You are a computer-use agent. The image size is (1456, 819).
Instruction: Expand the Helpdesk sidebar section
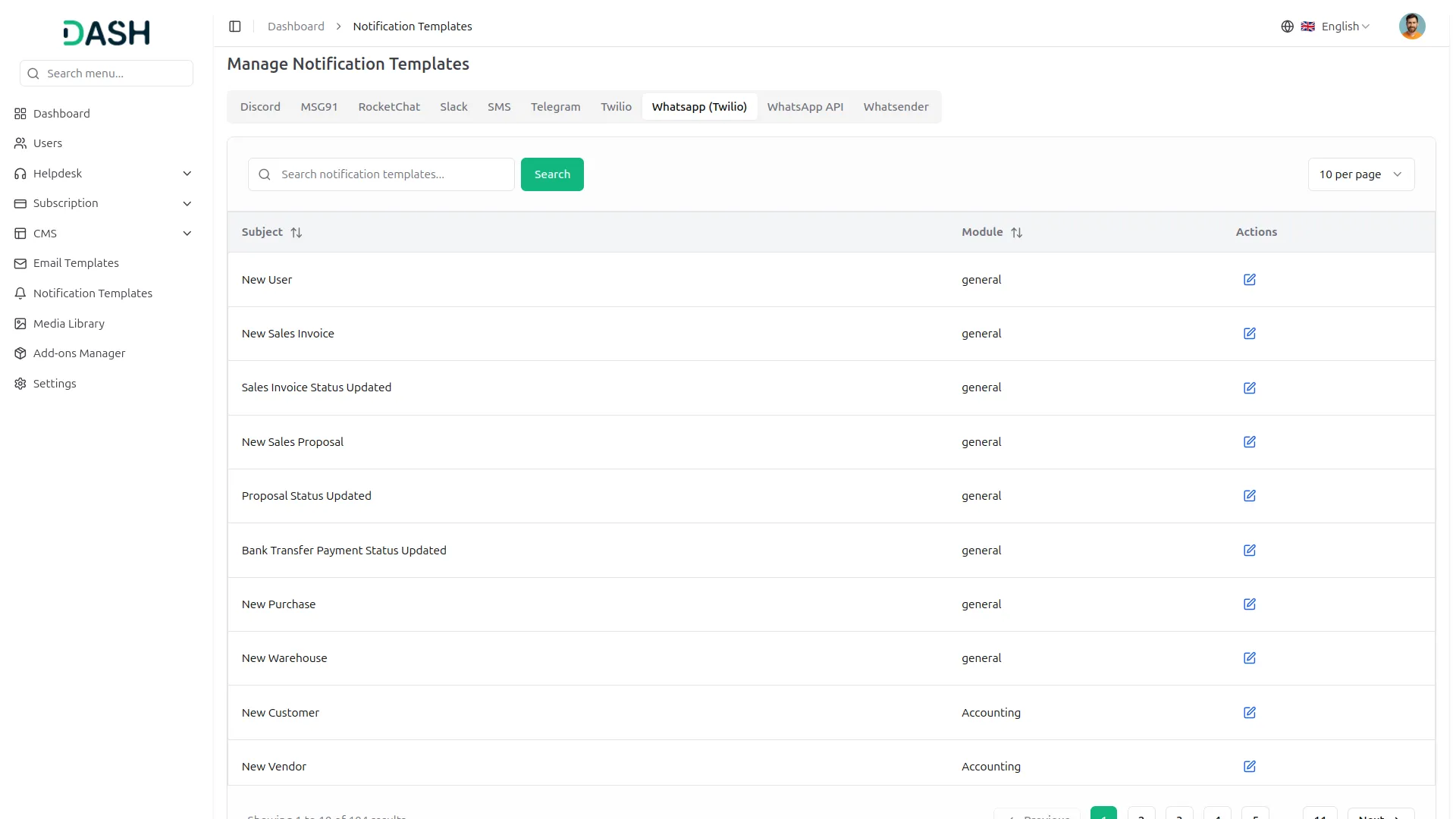tap(187, 173)
